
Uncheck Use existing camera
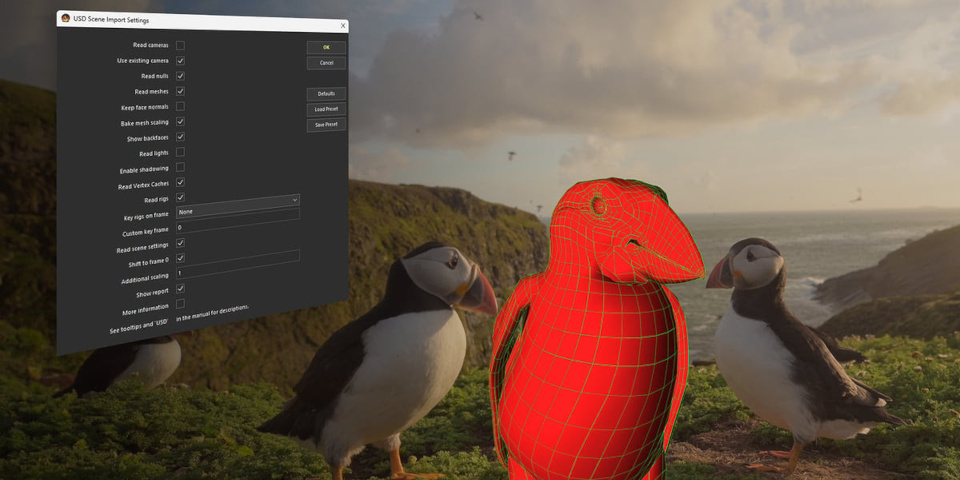click(x=180, y=60)
